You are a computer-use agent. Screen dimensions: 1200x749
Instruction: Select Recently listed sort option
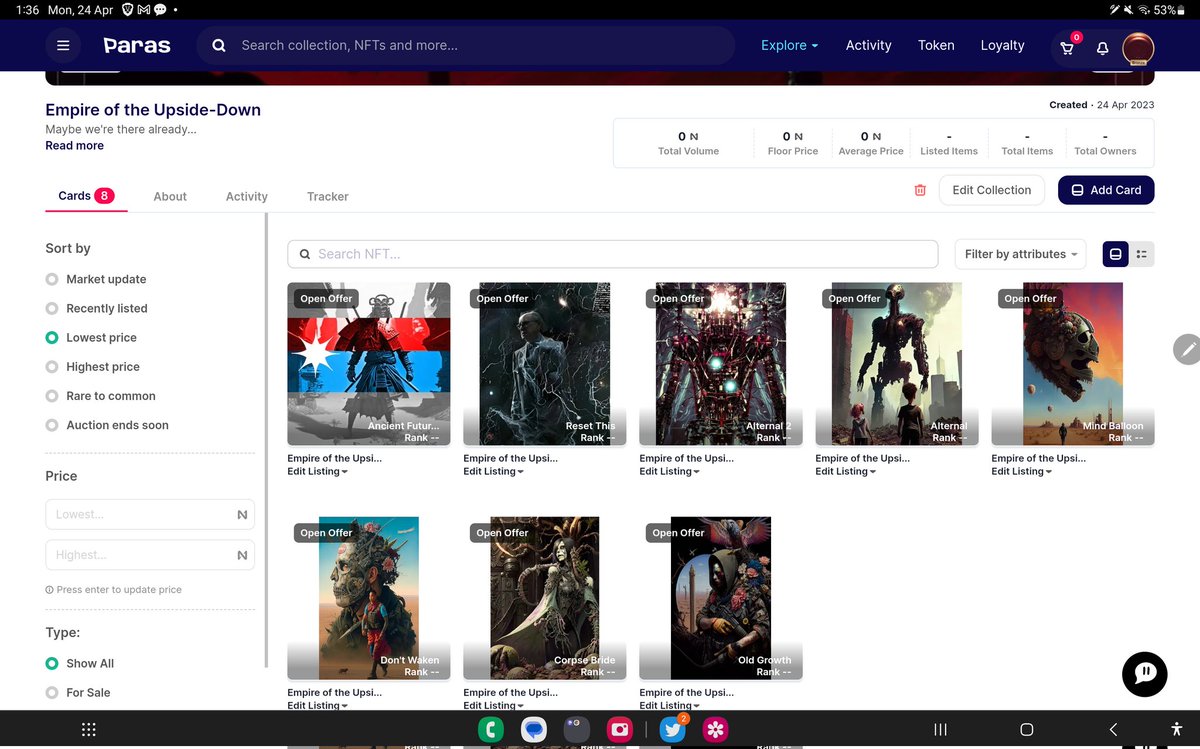[96, 308]
